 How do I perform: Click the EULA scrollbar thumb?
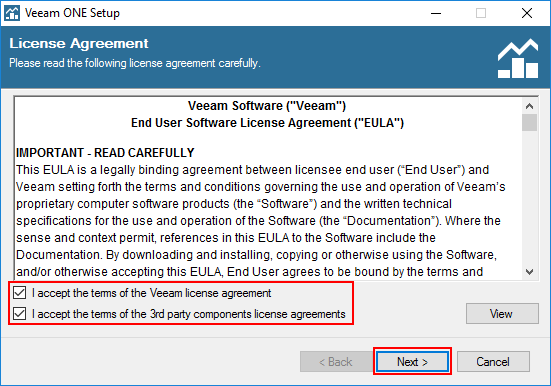click(529, 122)
